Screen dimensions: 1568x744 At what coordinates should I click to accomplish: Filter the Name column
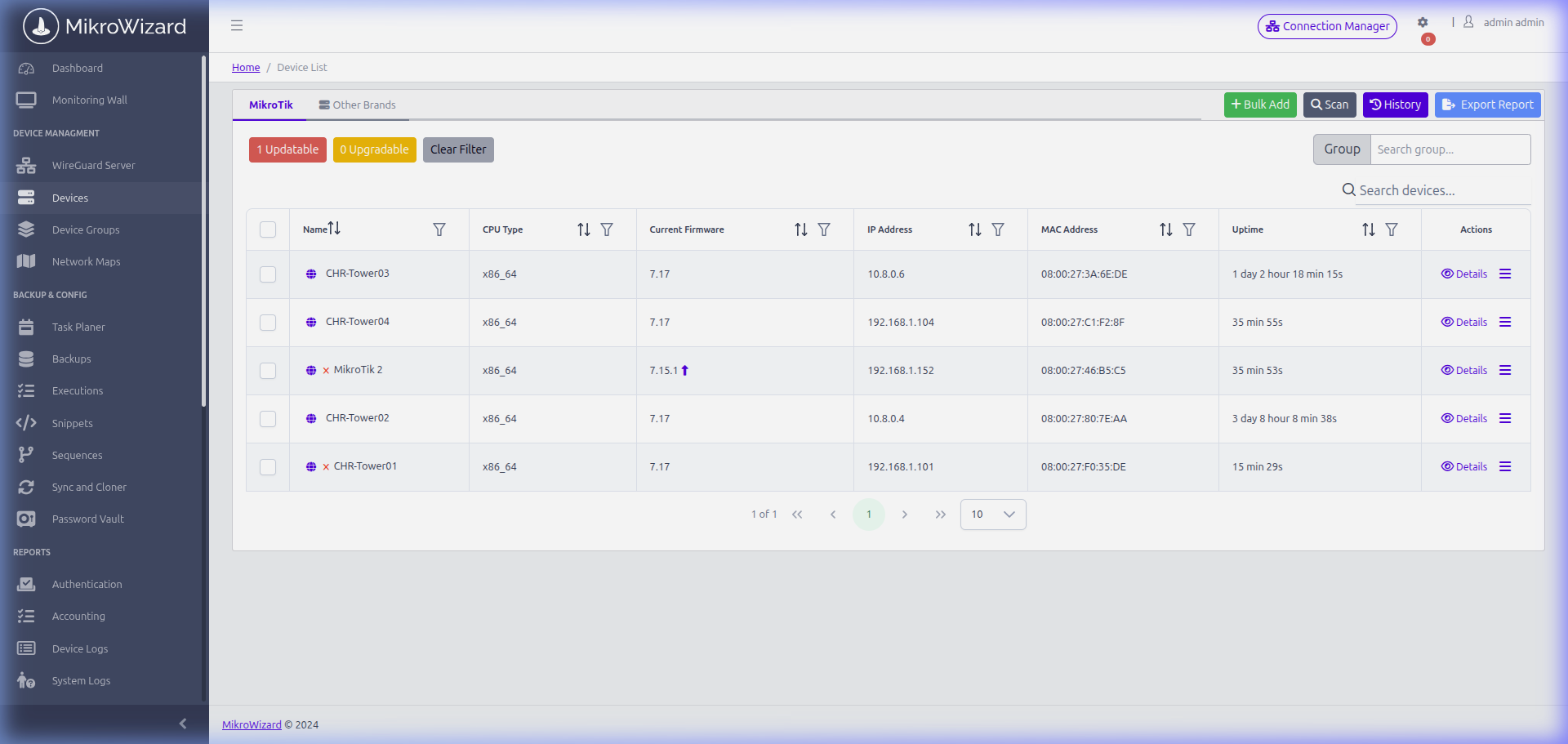click(x=439, y=229)
